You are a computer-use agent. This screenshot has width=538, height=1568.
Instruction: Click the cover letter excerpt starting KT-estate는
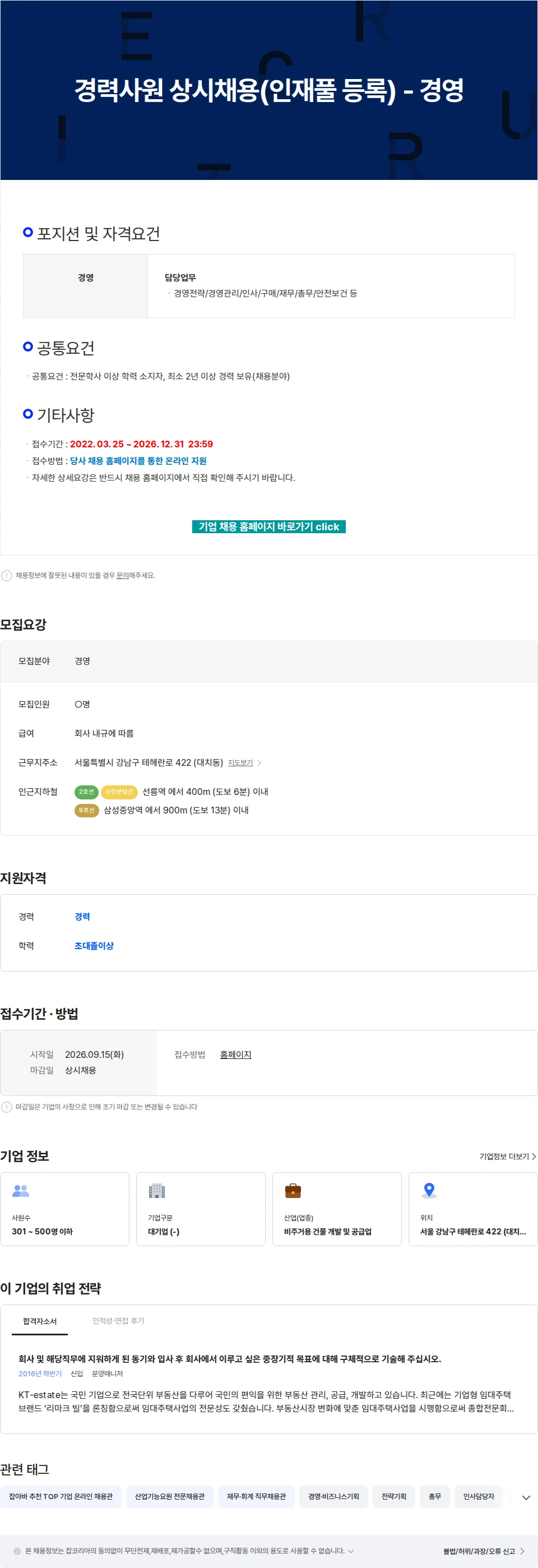(x=266, y=1401)
